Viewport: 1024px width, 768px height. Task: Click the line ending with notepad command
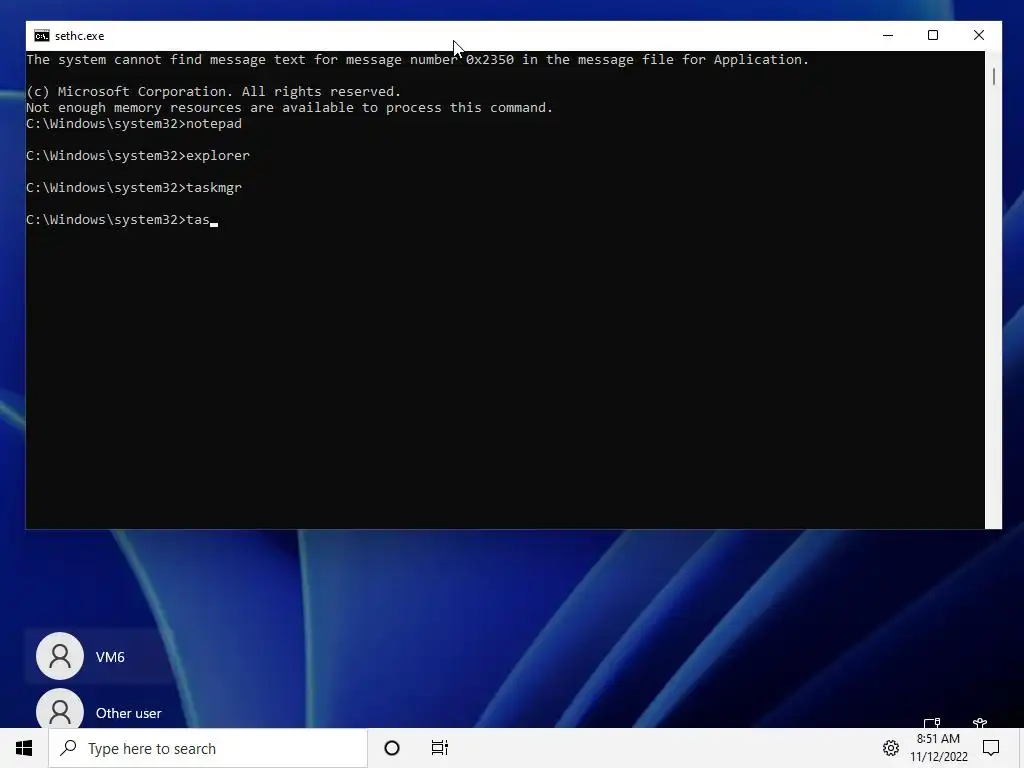pos(134,123)
